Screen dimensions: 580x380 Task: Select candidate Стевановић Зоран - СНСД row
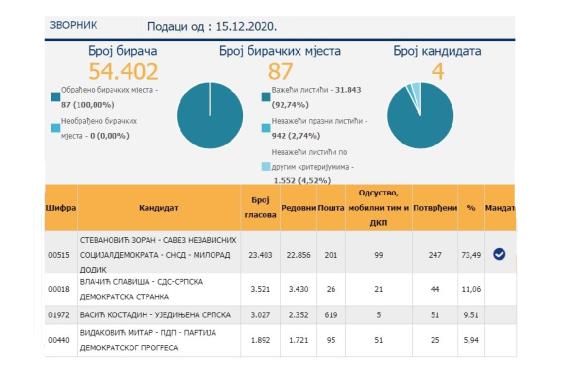point(280,252)
